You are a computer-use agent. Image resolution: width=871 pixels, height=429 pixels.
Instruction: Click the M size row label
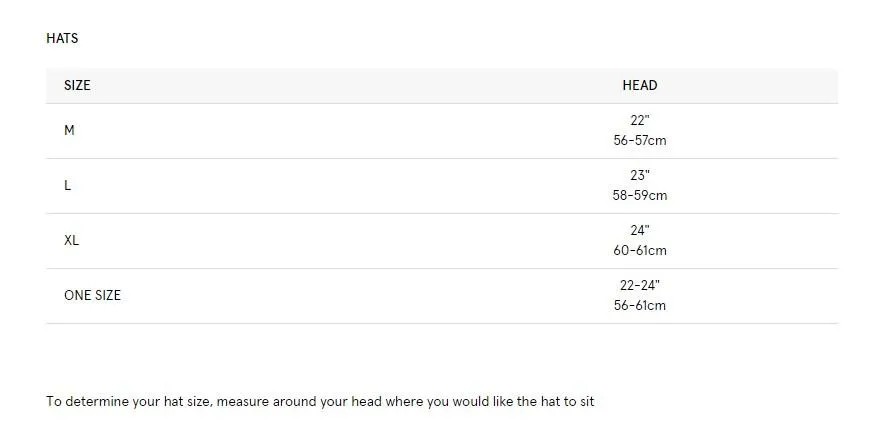pyautogui.click(x=69, y=130)
